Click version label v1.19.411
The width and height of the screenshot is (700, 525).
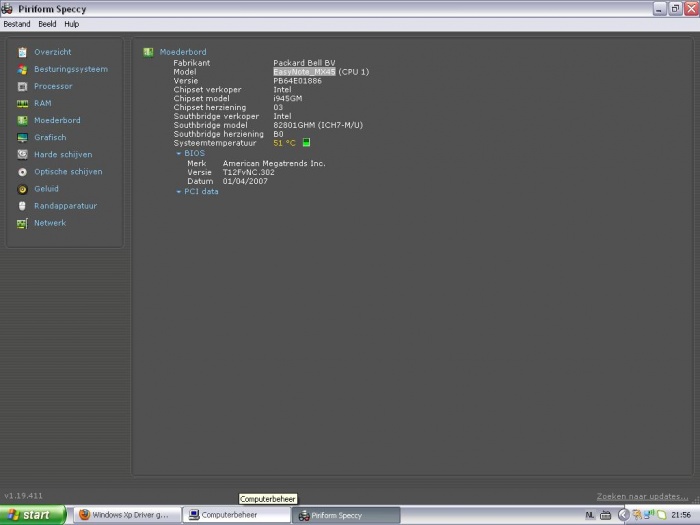(x=24, y=496)
